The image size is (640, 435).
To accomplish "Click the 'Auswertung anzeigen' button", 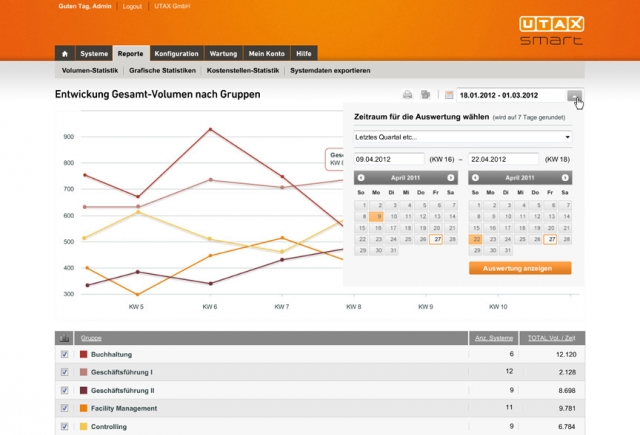I will (519, 268).
